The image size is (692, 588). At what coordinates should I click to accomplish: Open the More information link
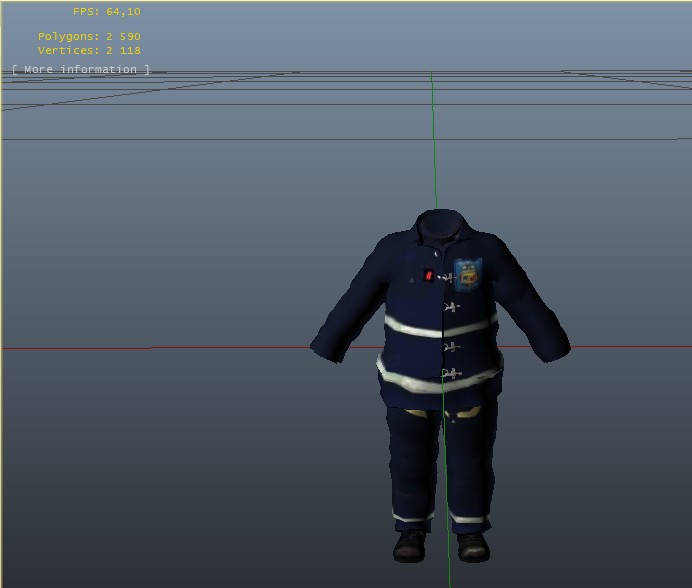click(x=81, y=69)
